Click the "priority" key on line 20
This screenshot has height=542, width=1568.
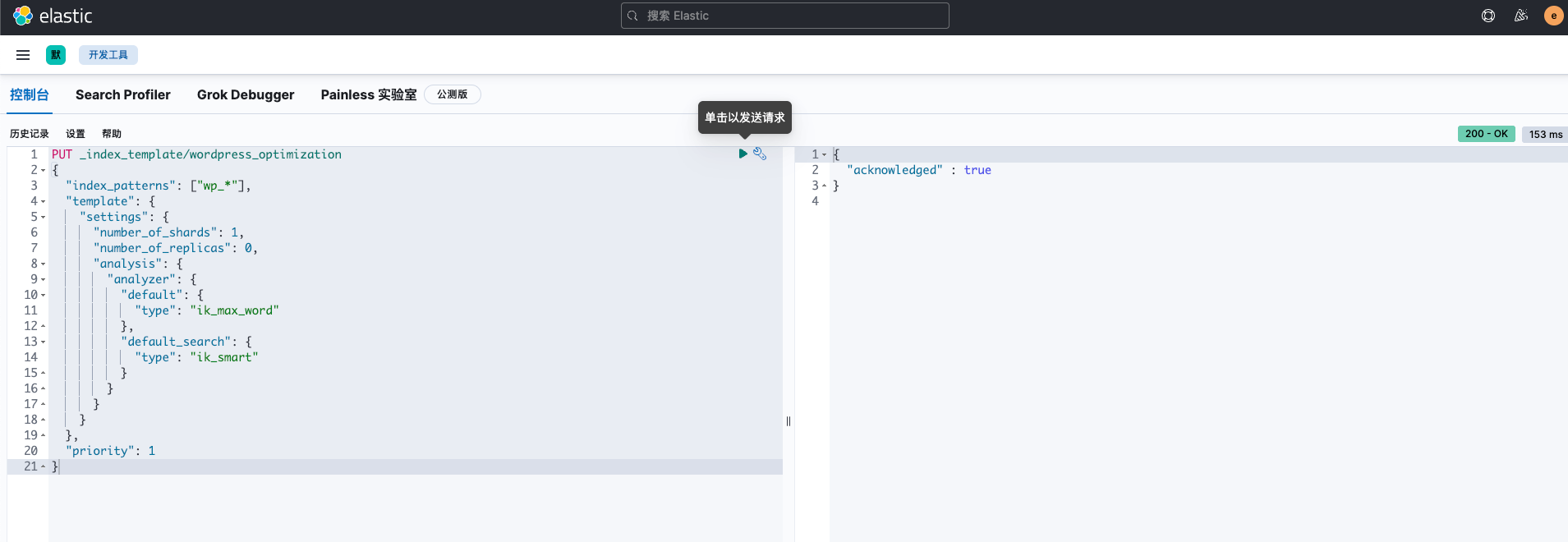pos(100,451)
